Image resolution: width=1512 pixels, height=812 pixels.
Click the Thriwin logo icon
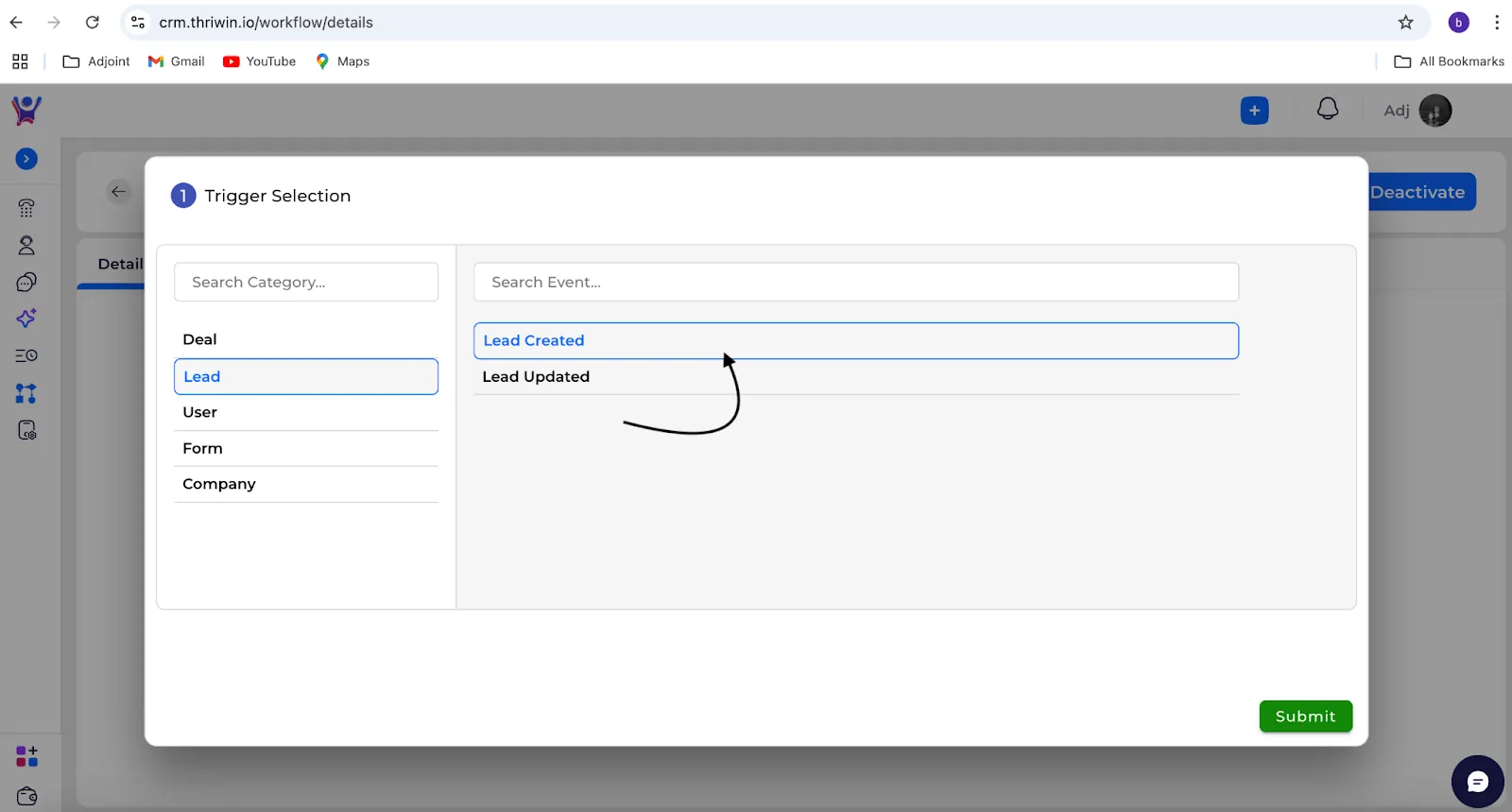(26, 111)
